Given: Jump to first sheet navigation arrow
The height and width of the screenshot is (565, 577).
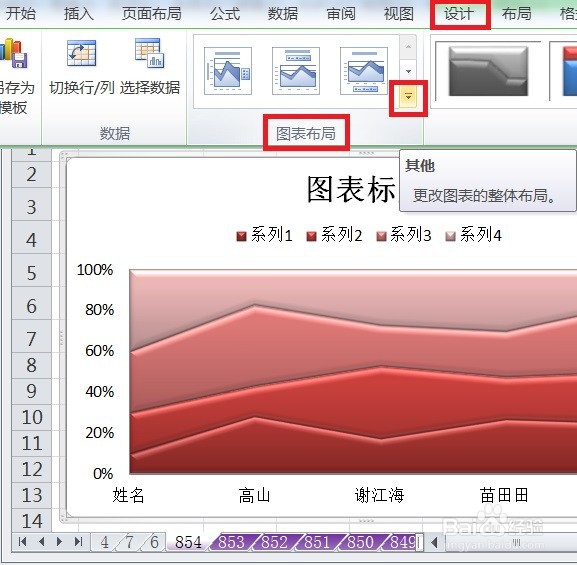Looking at the screenshot, I should click(22, 541).
